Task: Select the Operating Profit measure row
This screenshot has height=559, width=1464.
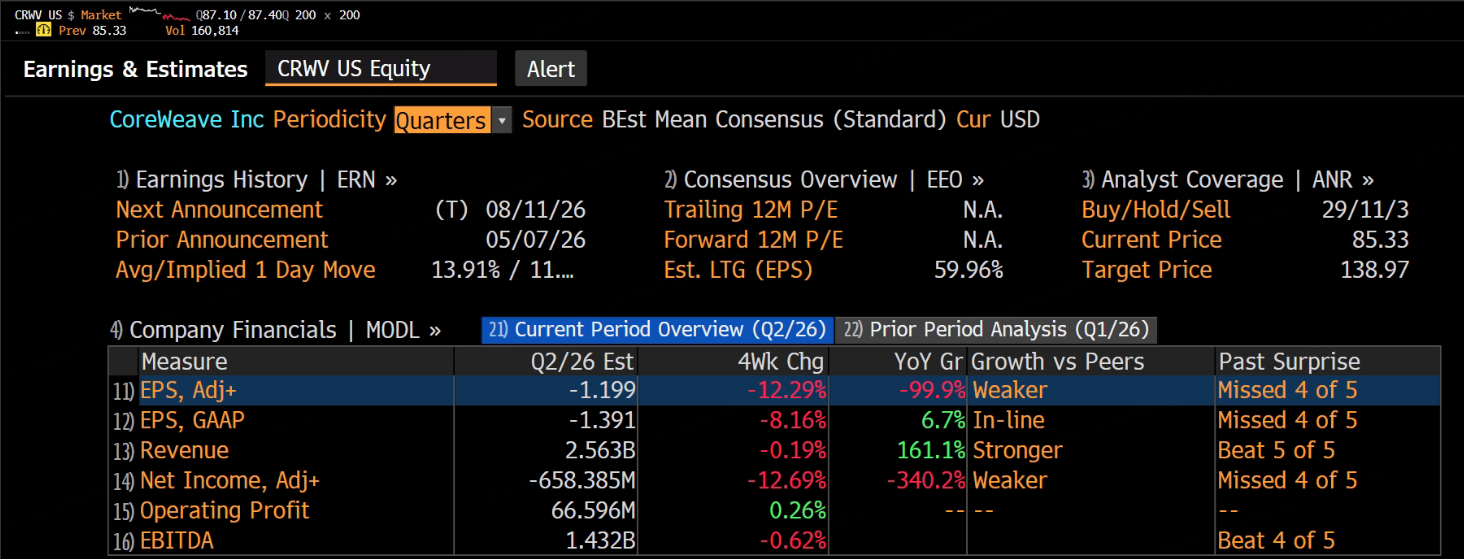Action: tap(775, 510)
